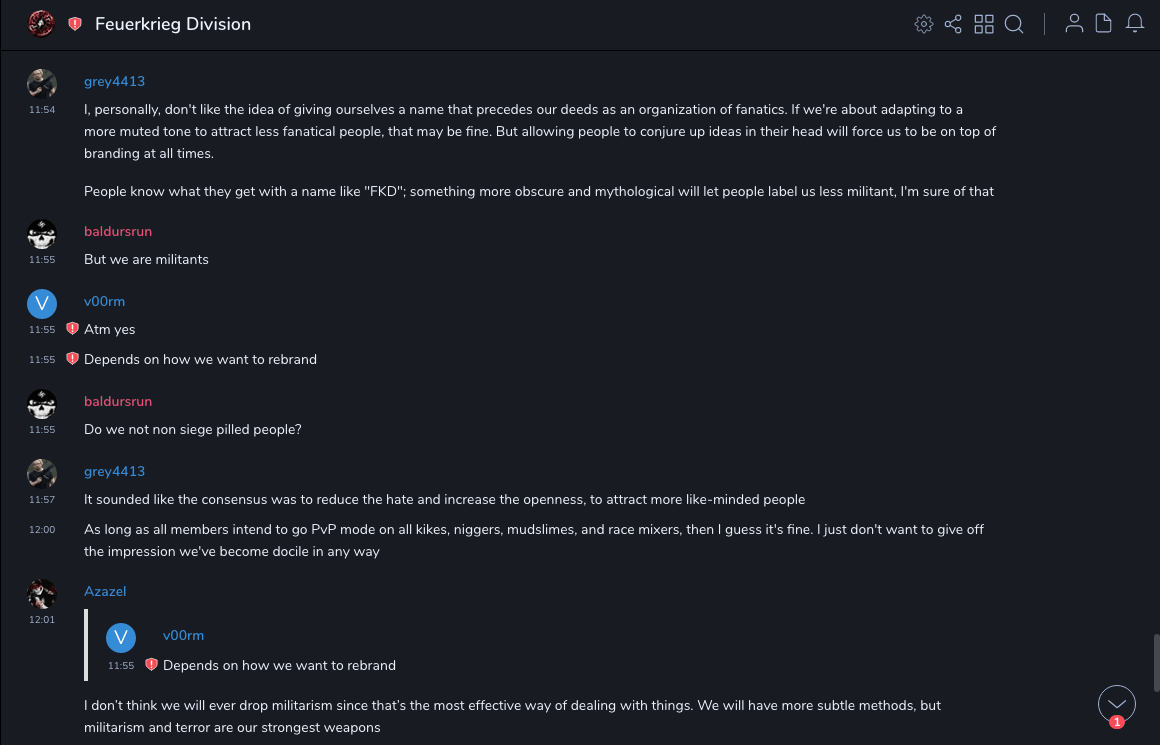Open notification settings bell icon

click(x=1135, y=24)
